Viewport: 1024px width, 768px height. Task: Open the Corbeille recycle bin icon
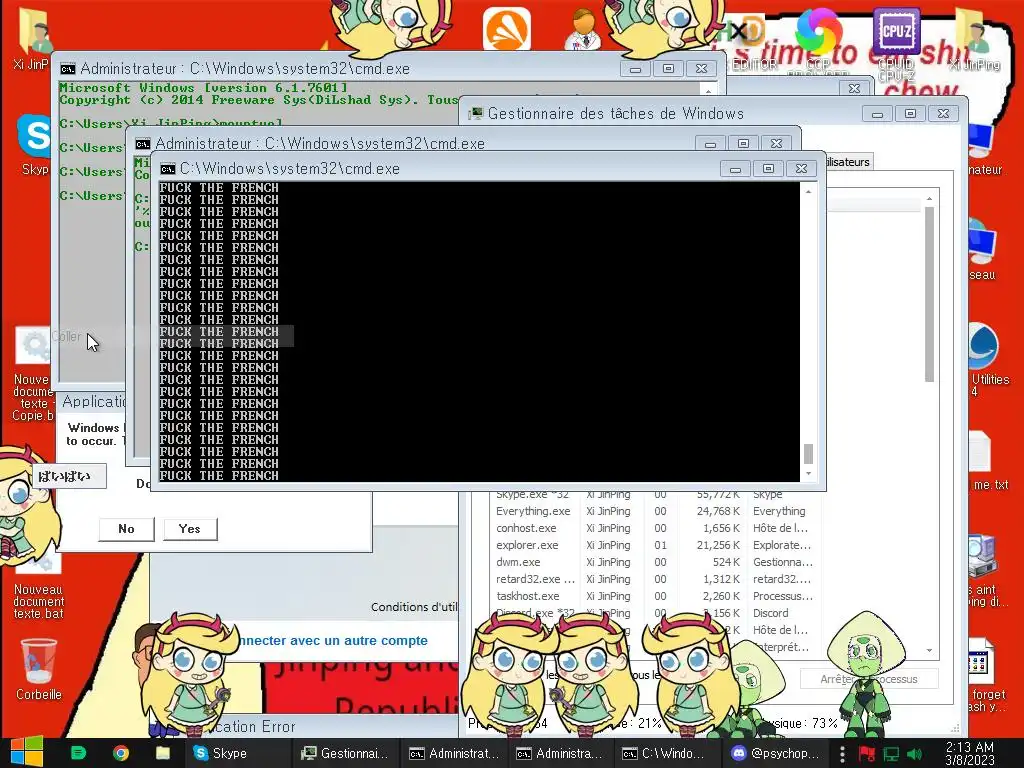click(x=39, y=669)
